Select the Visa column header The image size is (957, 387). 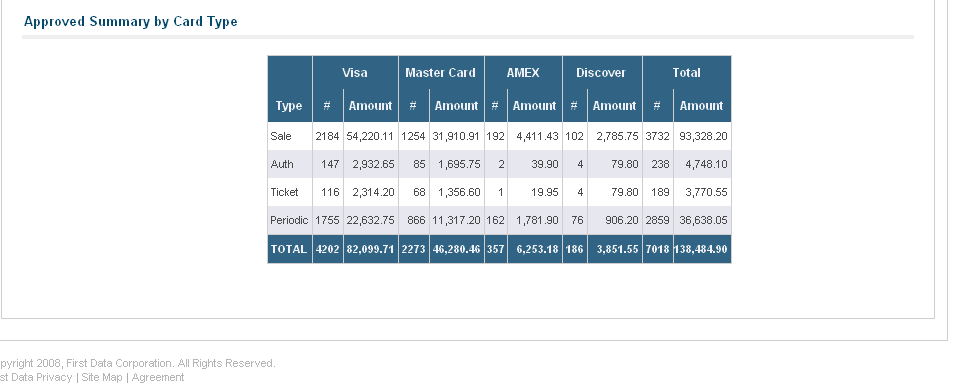pos(355,73)
